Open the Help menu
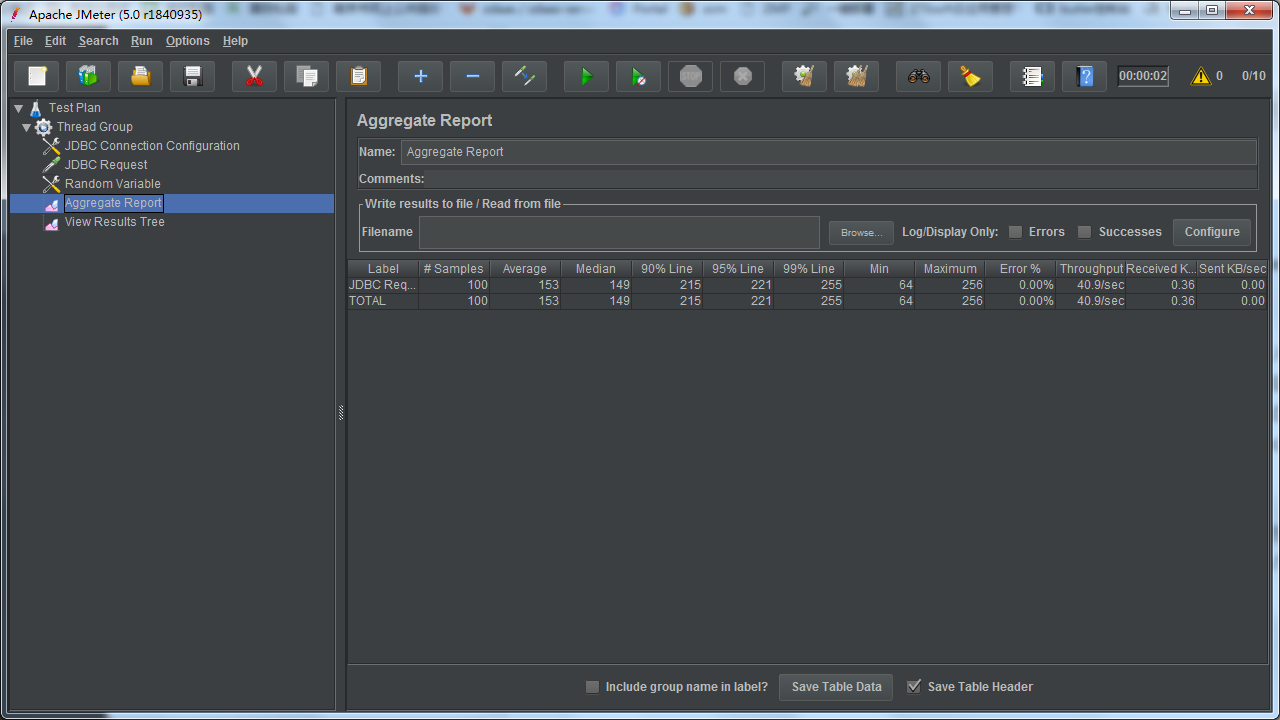1280x720 pixels. tap(235, 41)
